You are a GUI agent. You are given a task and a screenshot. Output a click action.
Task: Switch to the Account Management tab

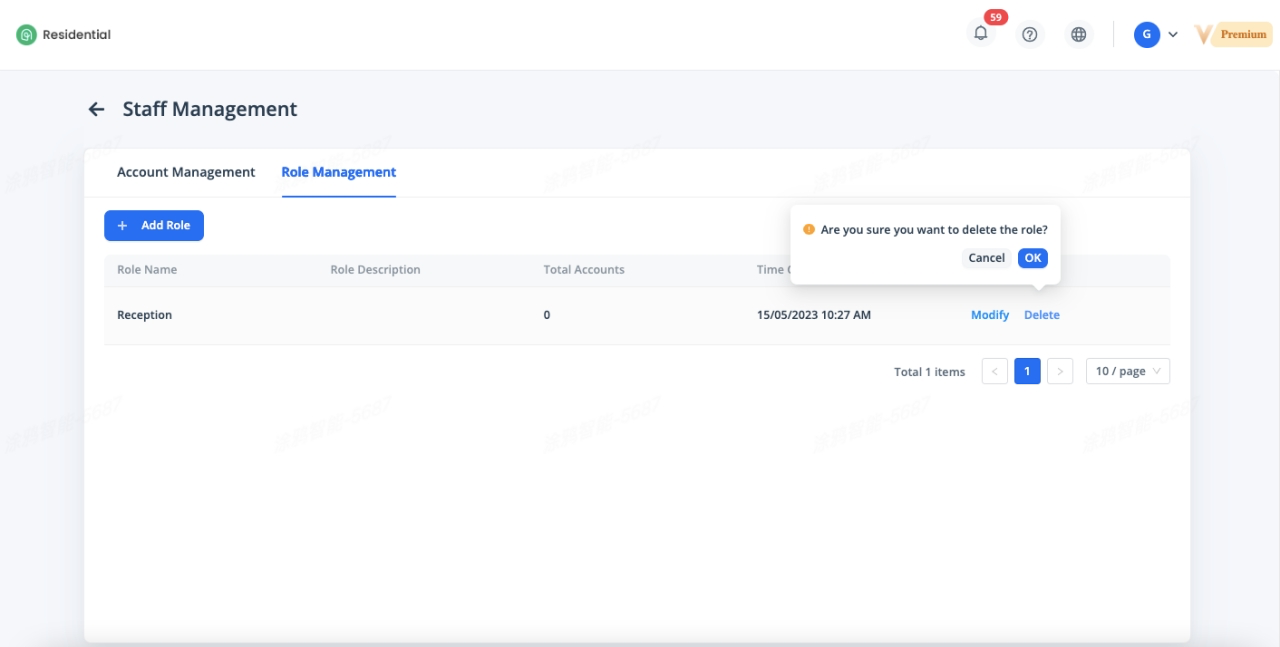pos(186,172)
